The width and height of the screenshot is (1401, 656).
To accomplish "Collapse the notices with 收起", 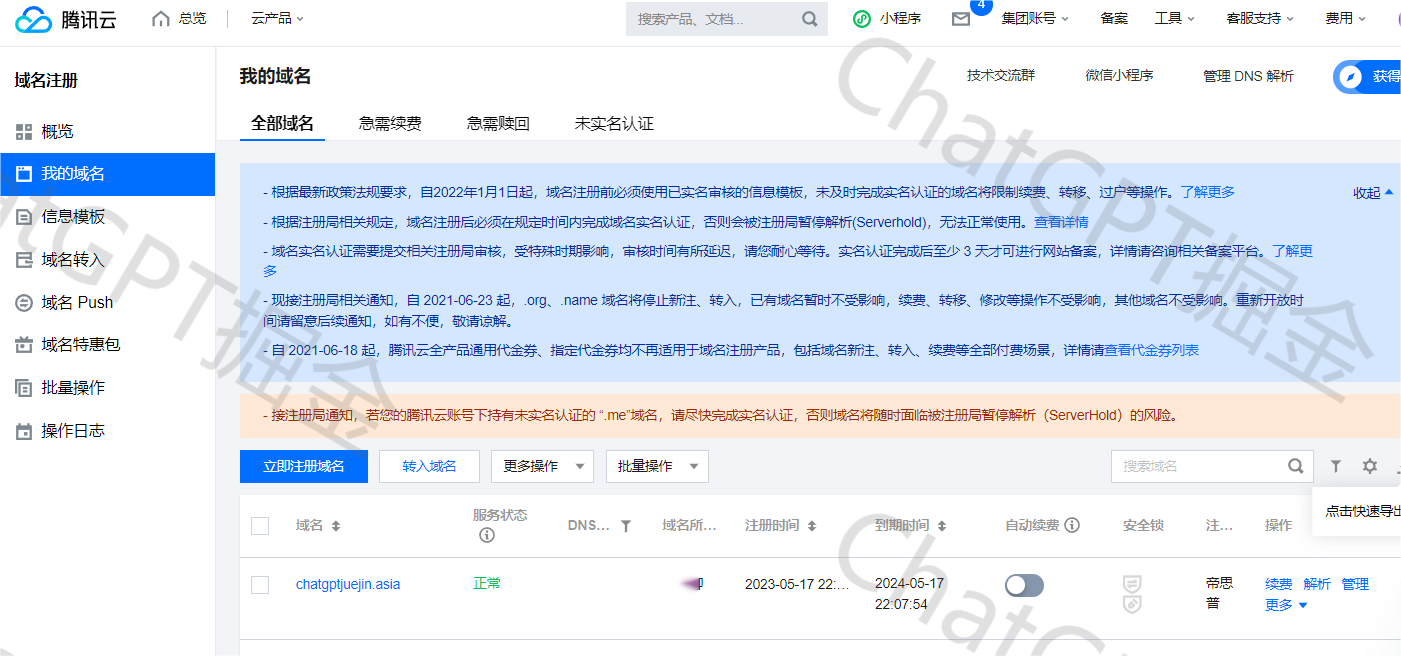I will pos(1373,193).
